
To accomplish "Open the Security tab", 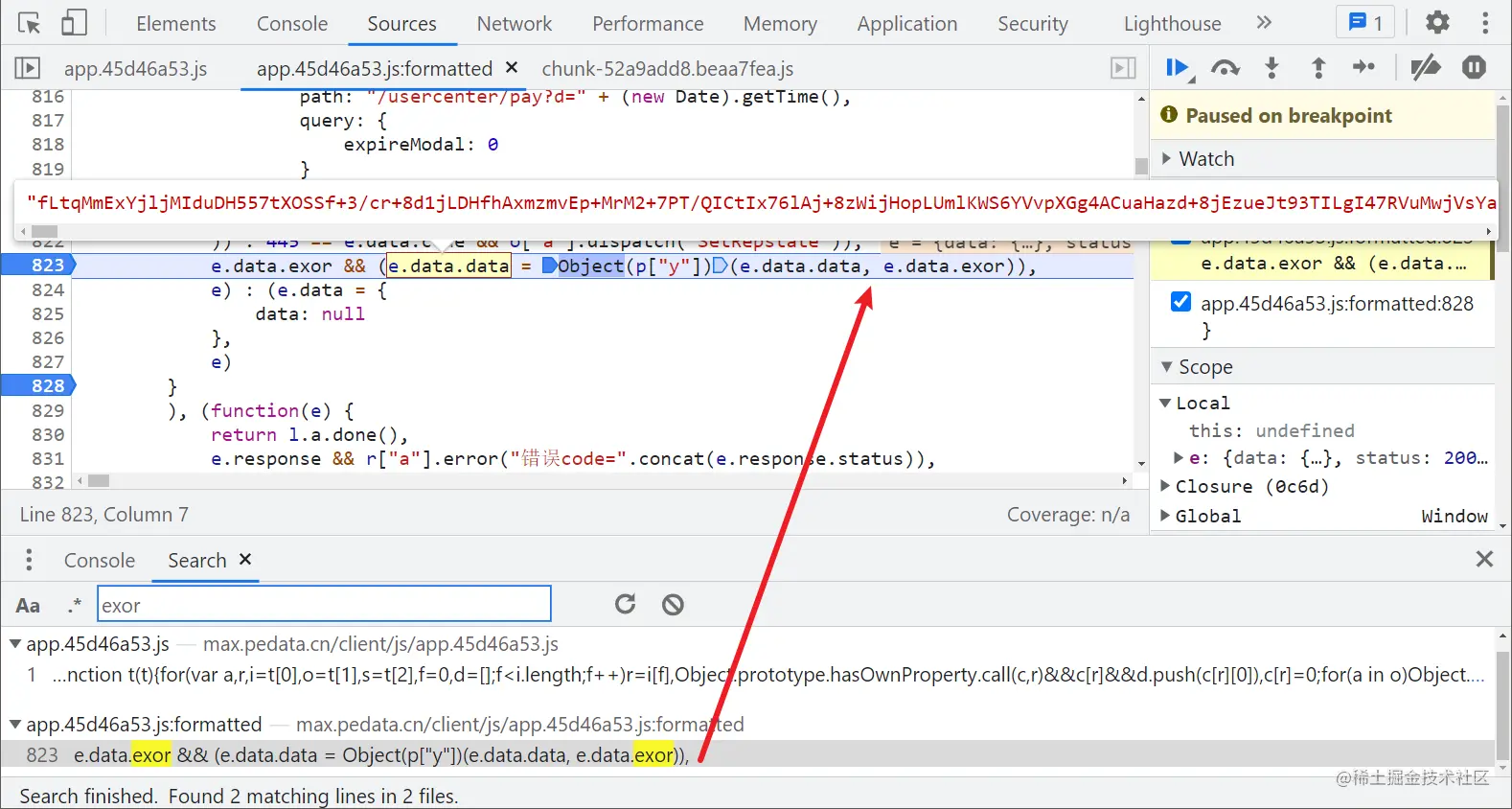I will click(x=1033, y=23).
